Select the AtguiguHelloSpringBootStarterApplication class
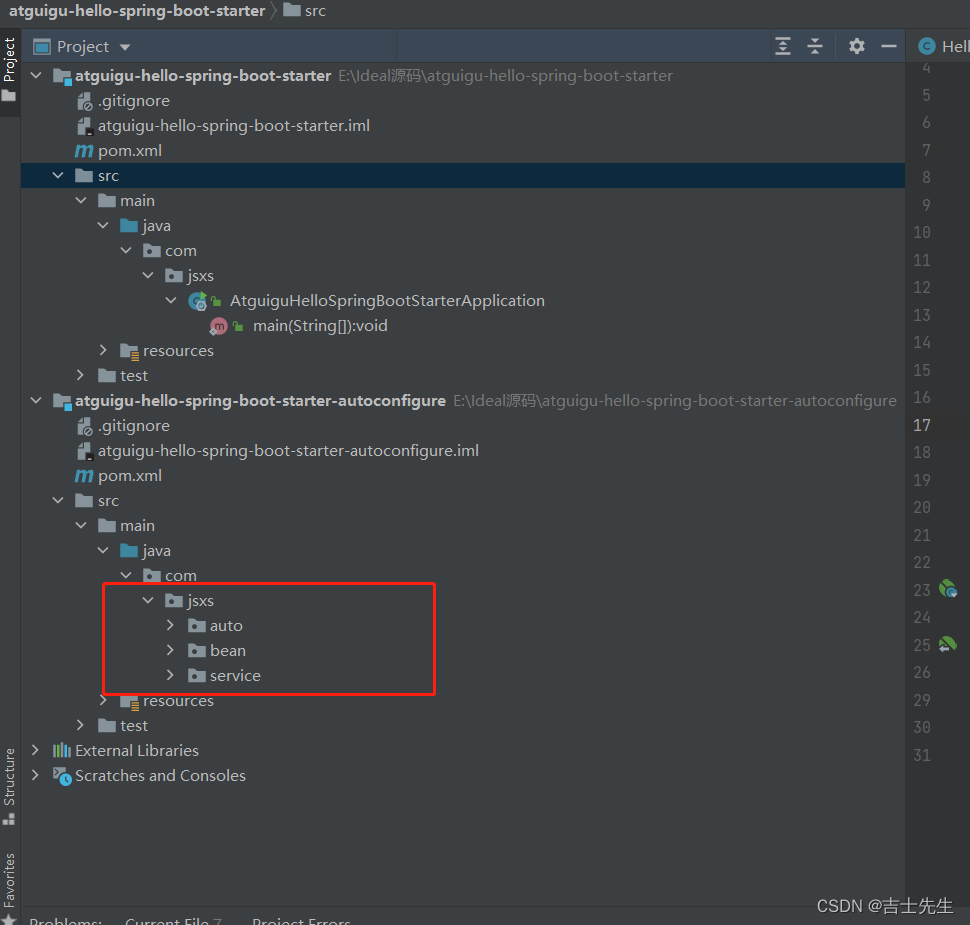Screen dimensions: 970x925 tap(387, 301)
